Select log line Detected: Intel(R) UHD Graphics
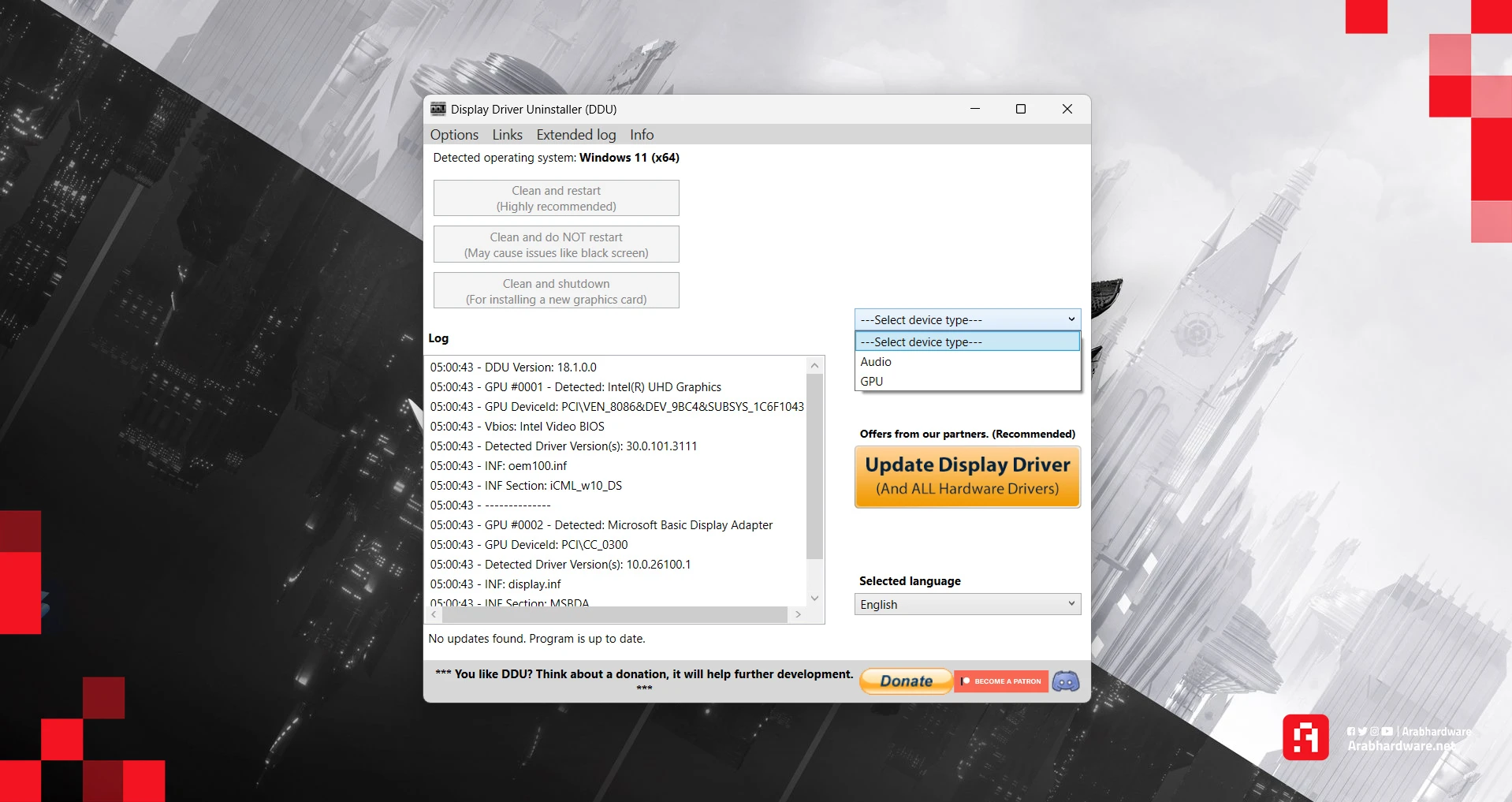 pyautogui.click(x=575, y=387)
